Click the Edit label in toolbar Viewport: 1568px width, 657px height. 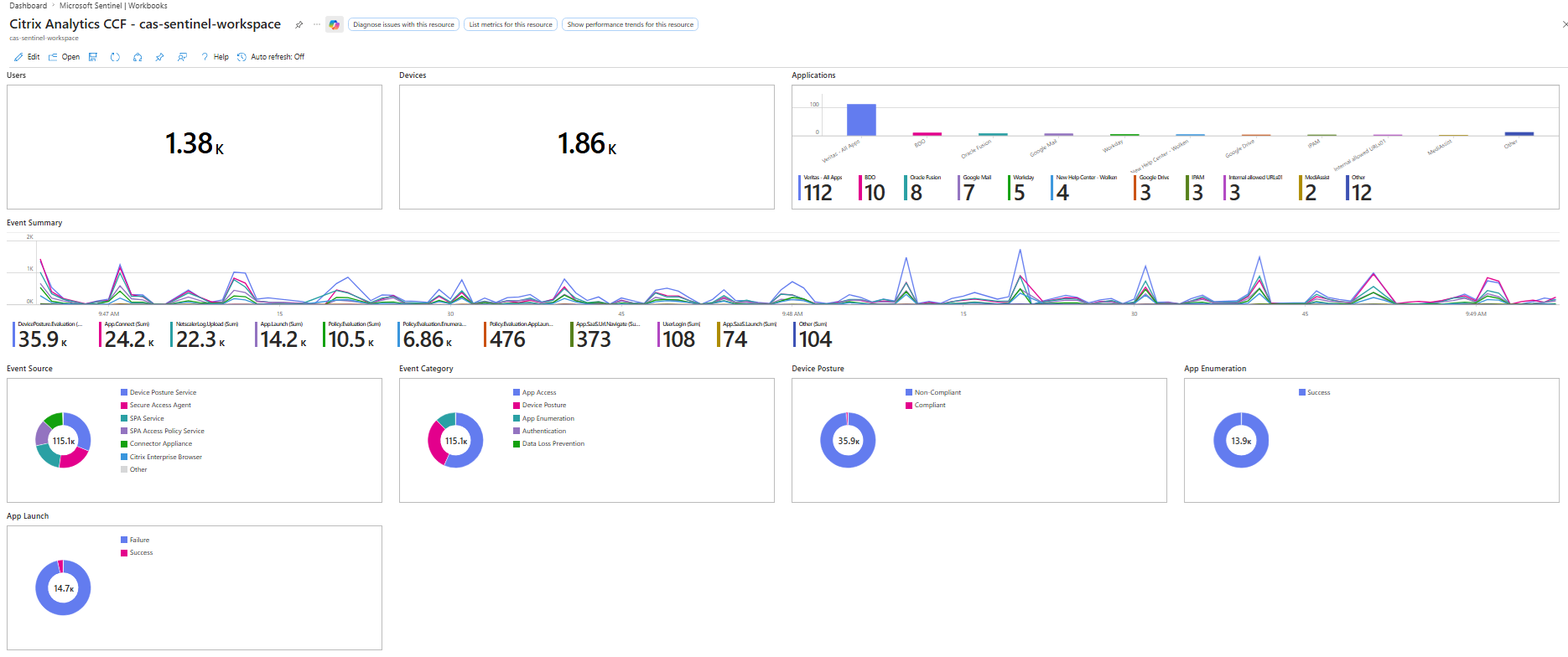tap(34, 57)
